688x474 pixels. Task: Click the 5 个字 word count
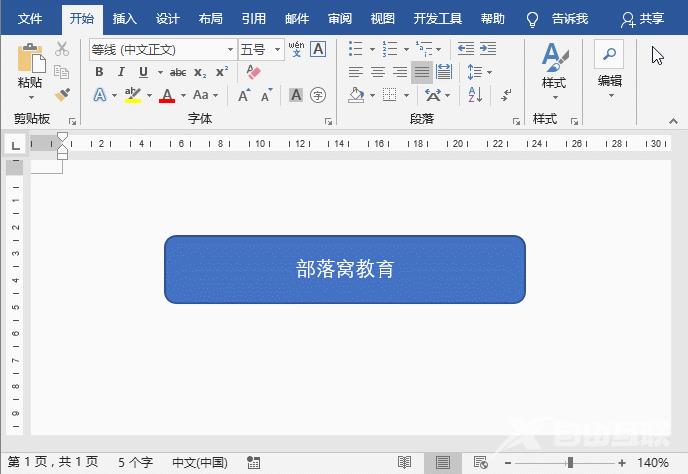click(135, 462)
